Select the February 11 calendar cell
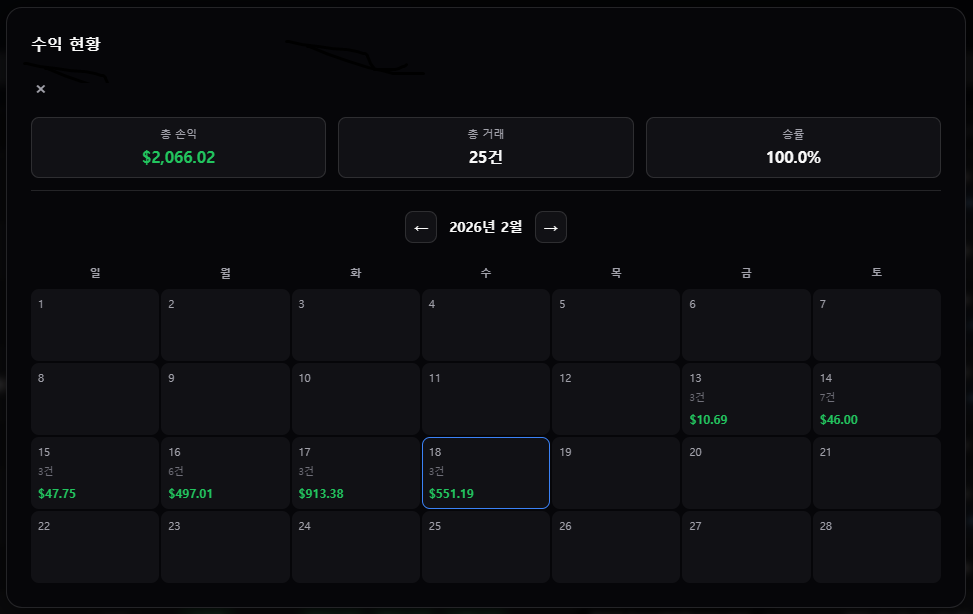Image resolution: width=973 pixels, height=614 pixels. coord(485,399)
